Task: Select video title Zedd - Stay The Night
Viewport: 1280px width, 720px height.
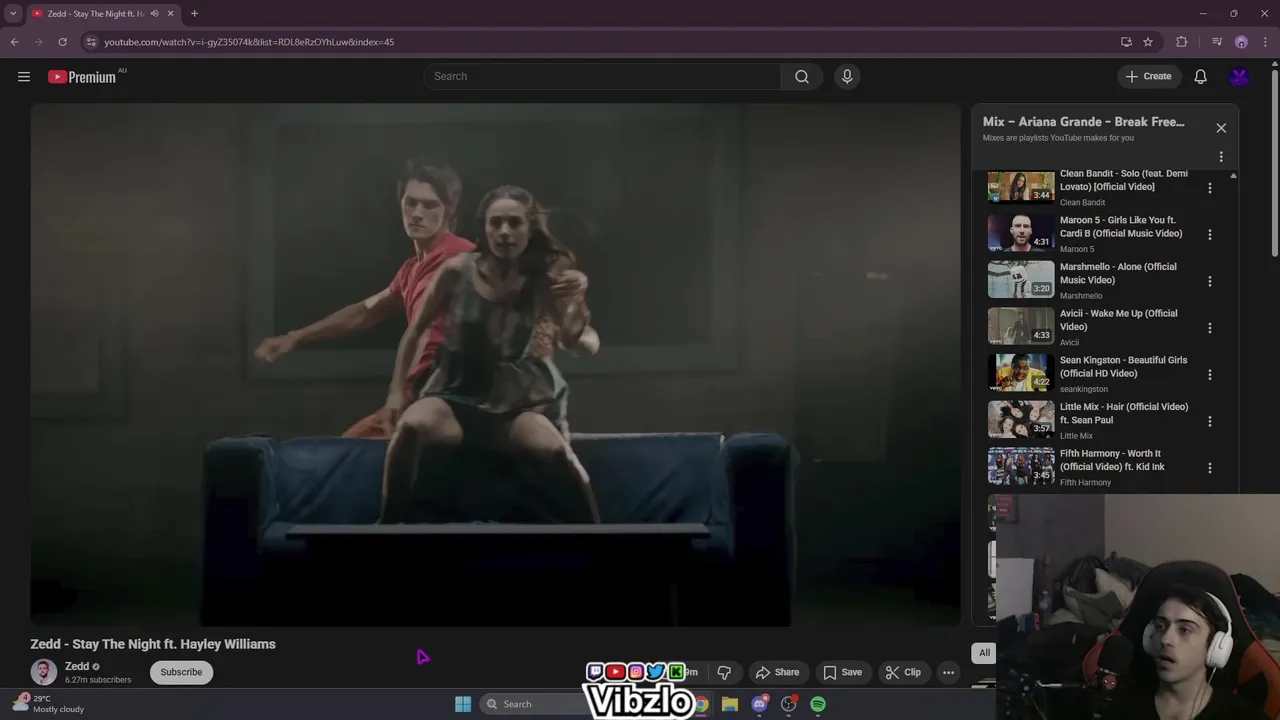Action: point(153,644)
